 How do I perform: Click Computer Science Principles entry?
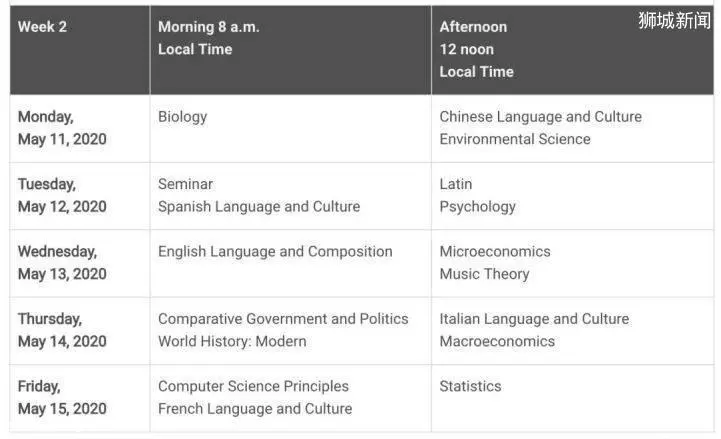pos(253,387)
